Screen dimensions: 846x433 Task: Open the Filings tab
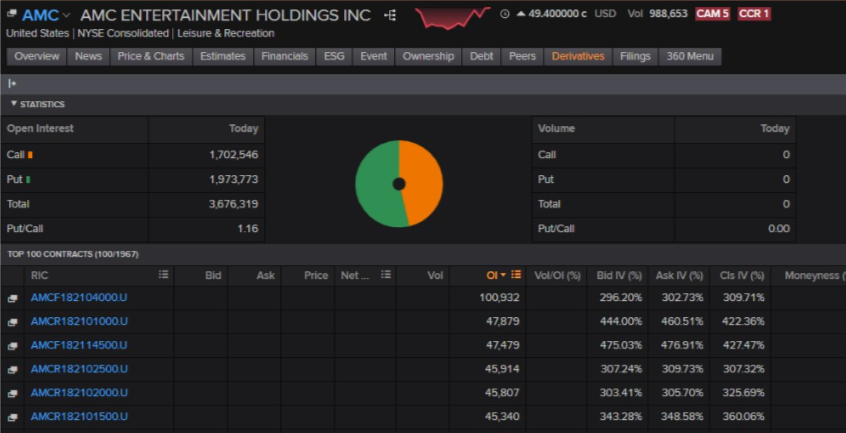click(x=635, y=56)
